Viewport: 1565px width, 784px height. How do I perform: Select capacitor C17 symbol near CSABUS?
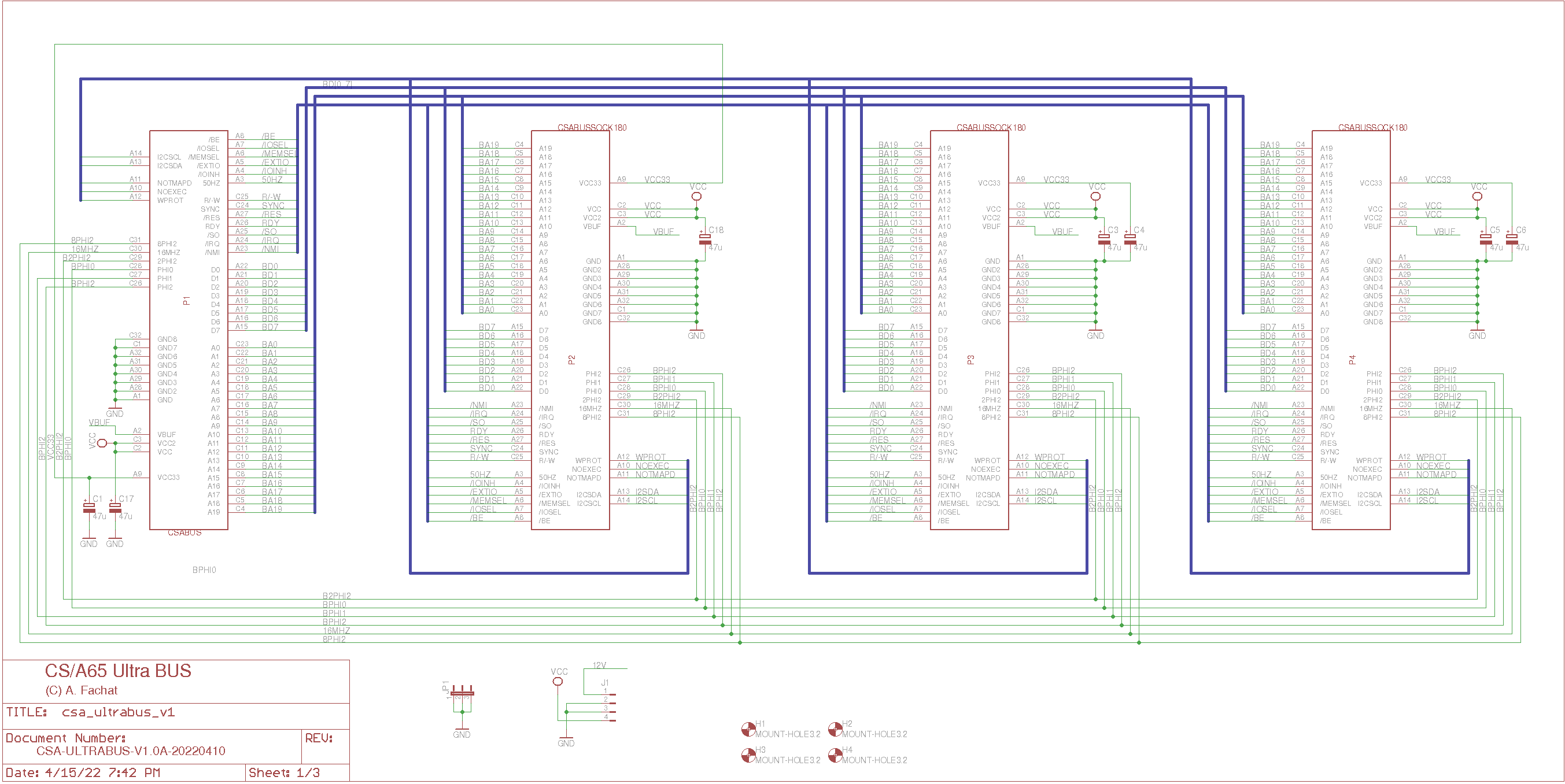[x=115, y=508]
